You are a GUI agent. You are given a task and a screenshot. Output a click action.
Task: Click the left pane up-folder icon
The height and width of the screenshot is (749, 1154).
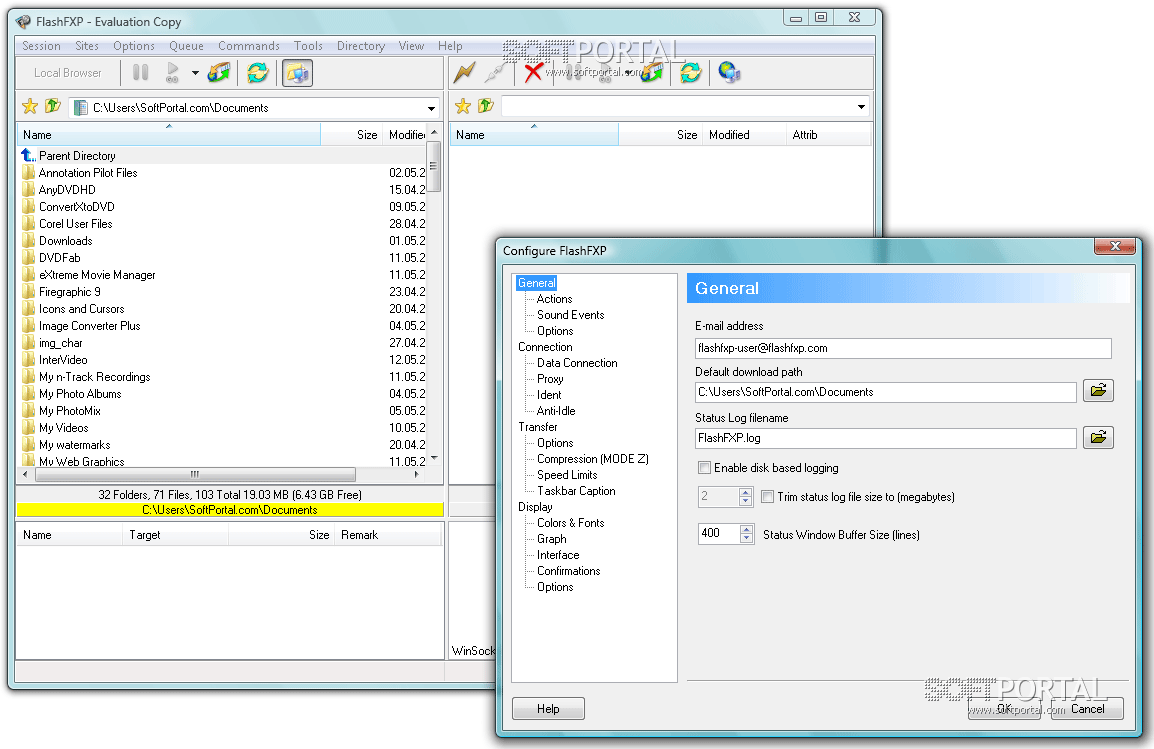[52, 107]
